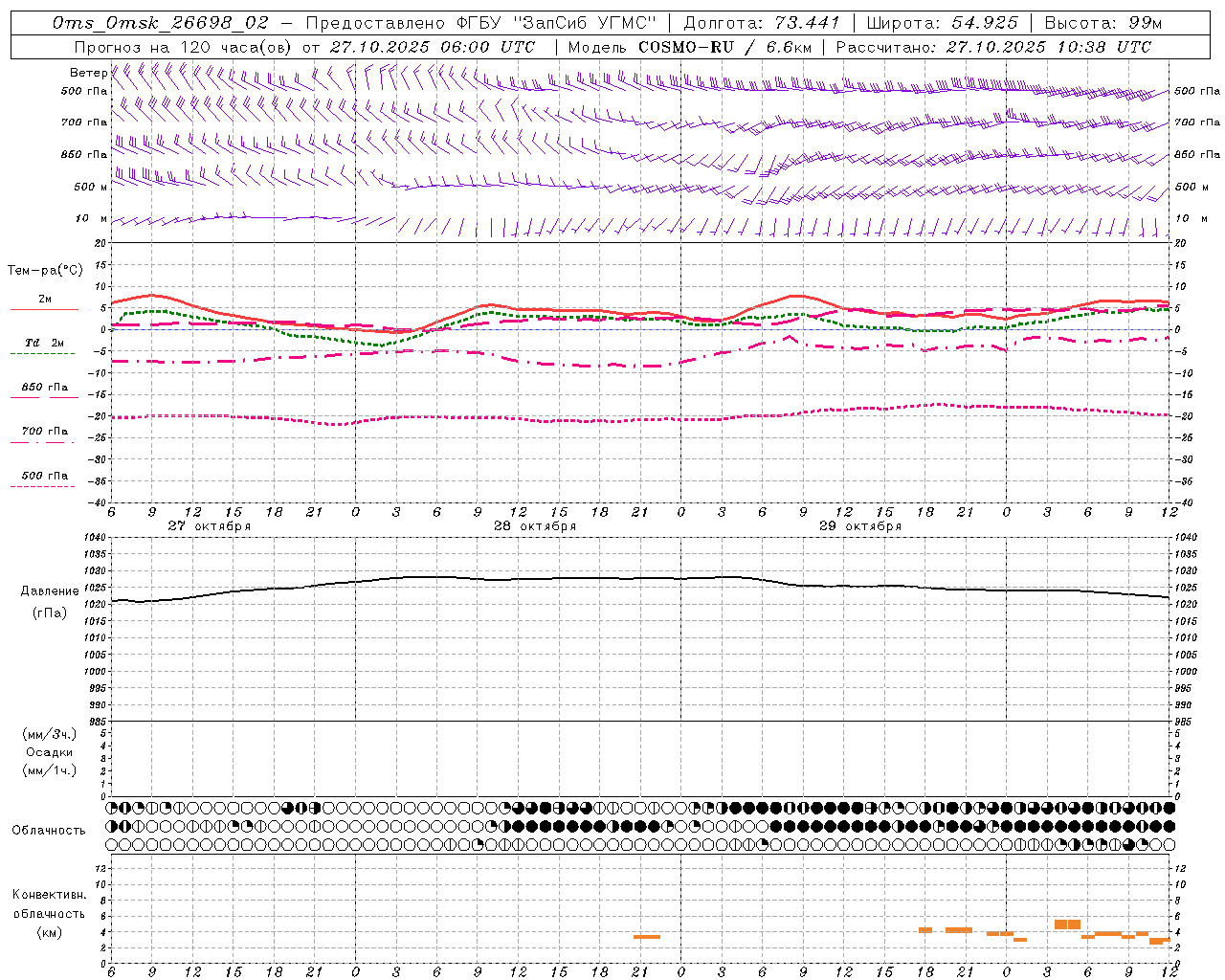
Task: Click the Осадки precipitation label
Action: (x=50, y=752)
